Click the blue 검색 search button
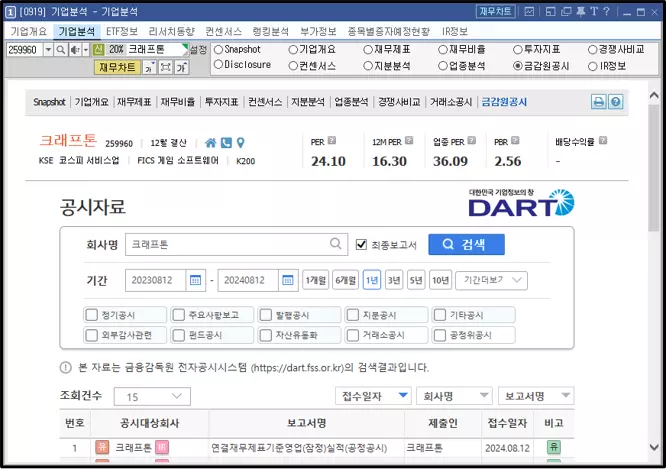This screenshot has height=469, width=666. click(x=466, y=244)
